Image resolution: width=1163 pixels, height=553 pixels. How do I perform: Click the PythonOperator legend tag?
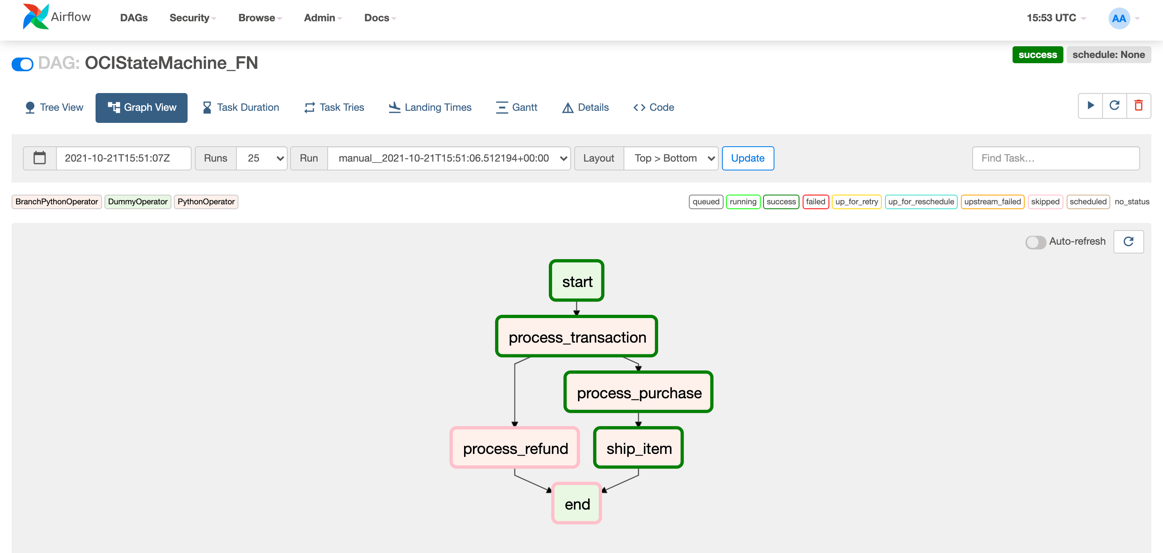206,202
